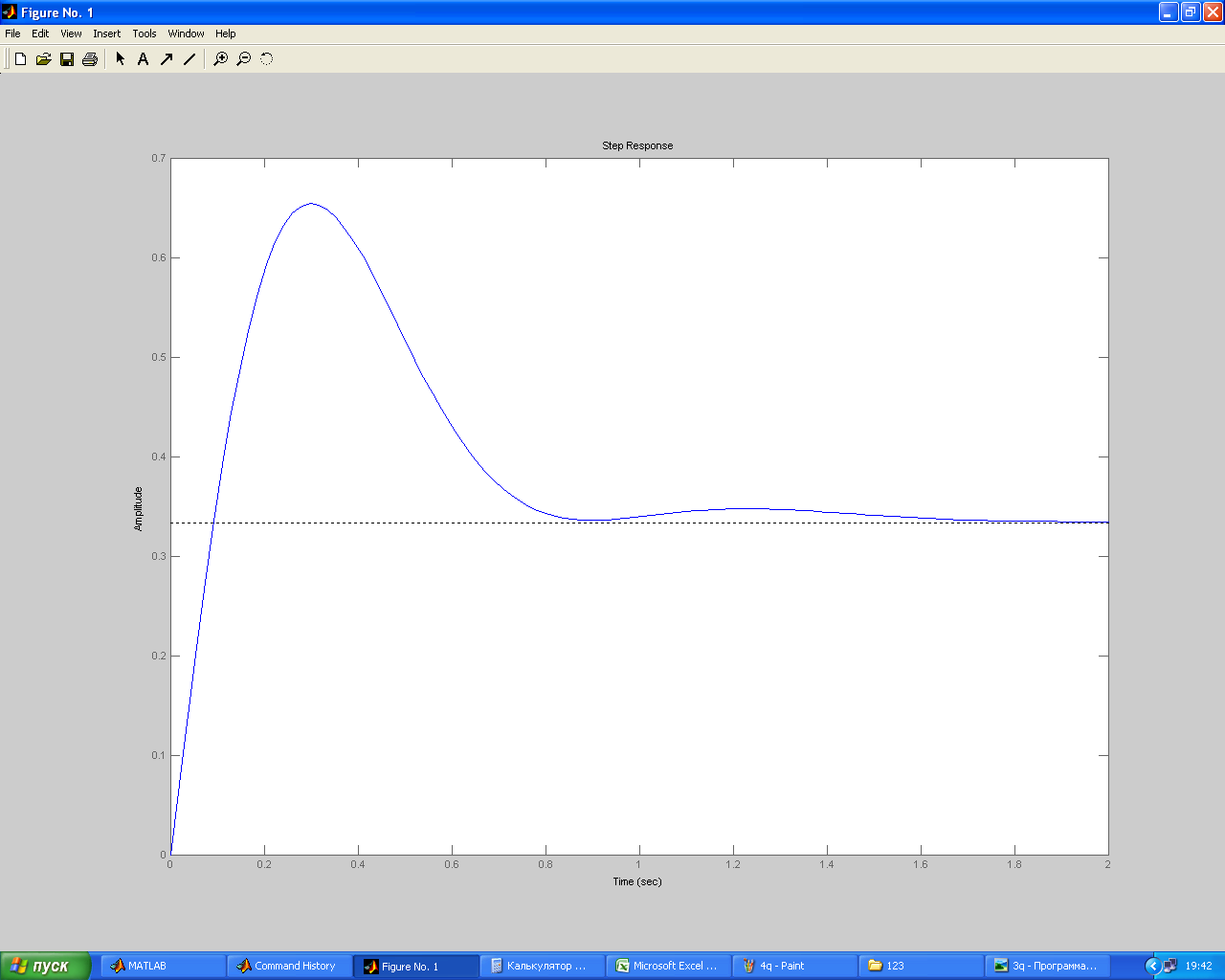Switch to 3q - Программа taskbar button
This screenshot has height=980, width=1225.
1048,966
